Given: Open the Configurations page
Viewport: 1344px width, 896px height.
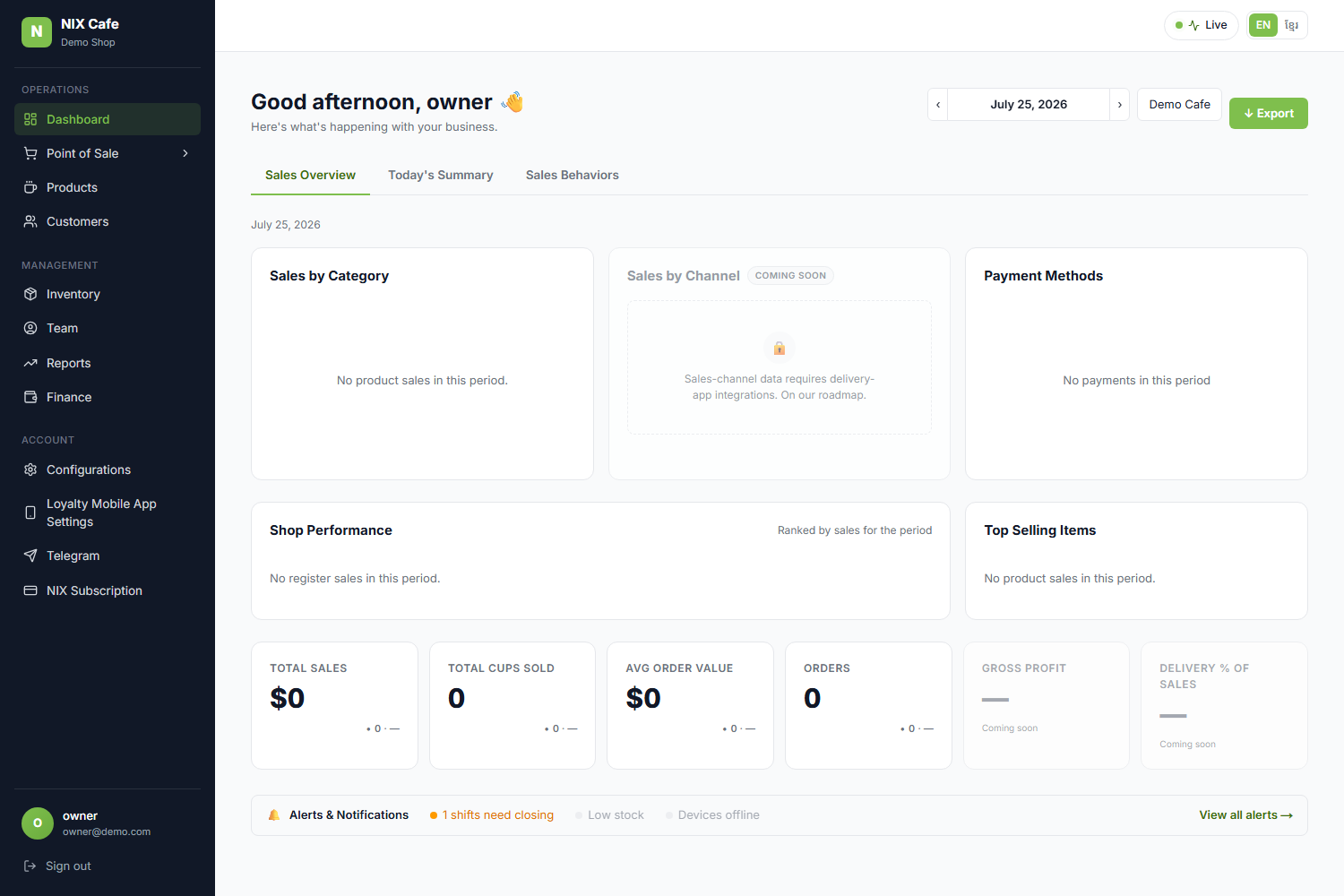Looking at the screenshot, I should tap(108, 470).
